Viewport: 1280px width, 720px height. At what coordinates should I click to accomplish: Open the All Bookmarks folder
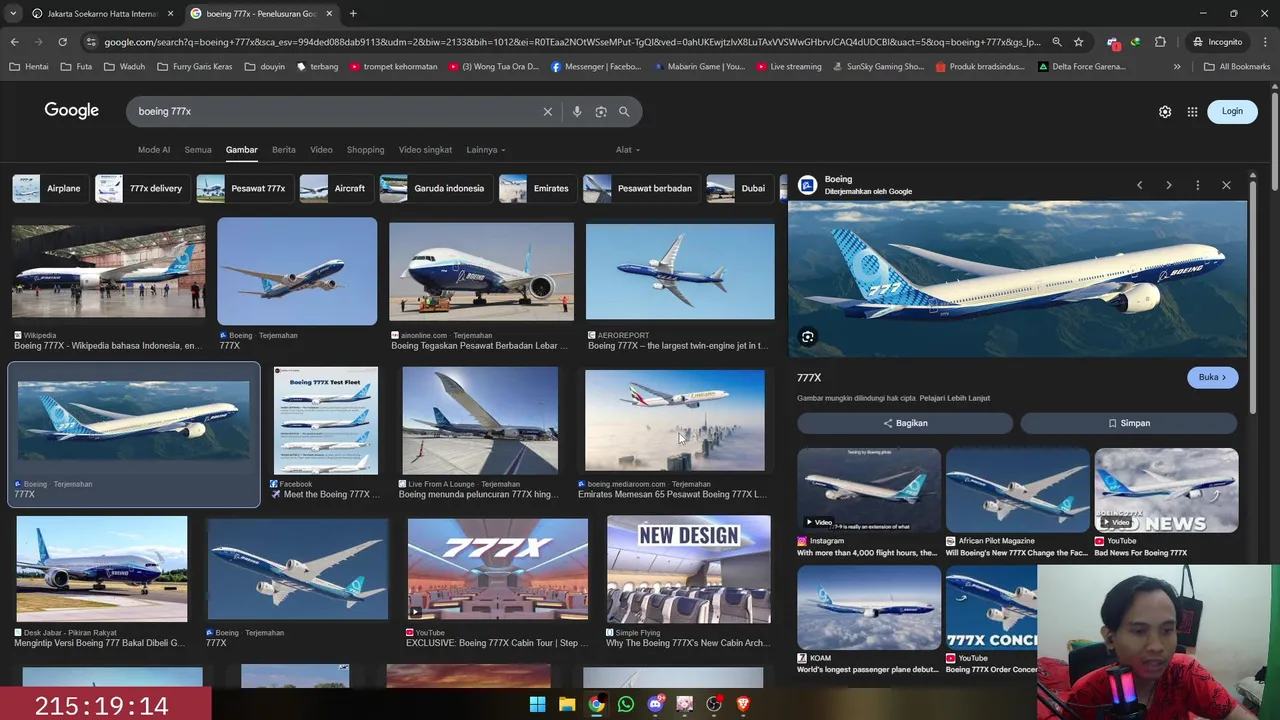point(1236,67)
